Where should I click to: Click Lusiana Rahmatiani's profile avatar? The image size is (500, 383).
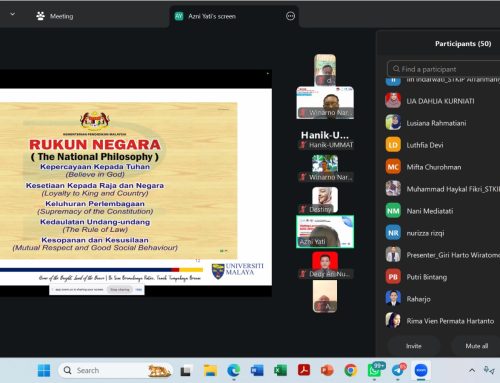(x=393, y=122)
